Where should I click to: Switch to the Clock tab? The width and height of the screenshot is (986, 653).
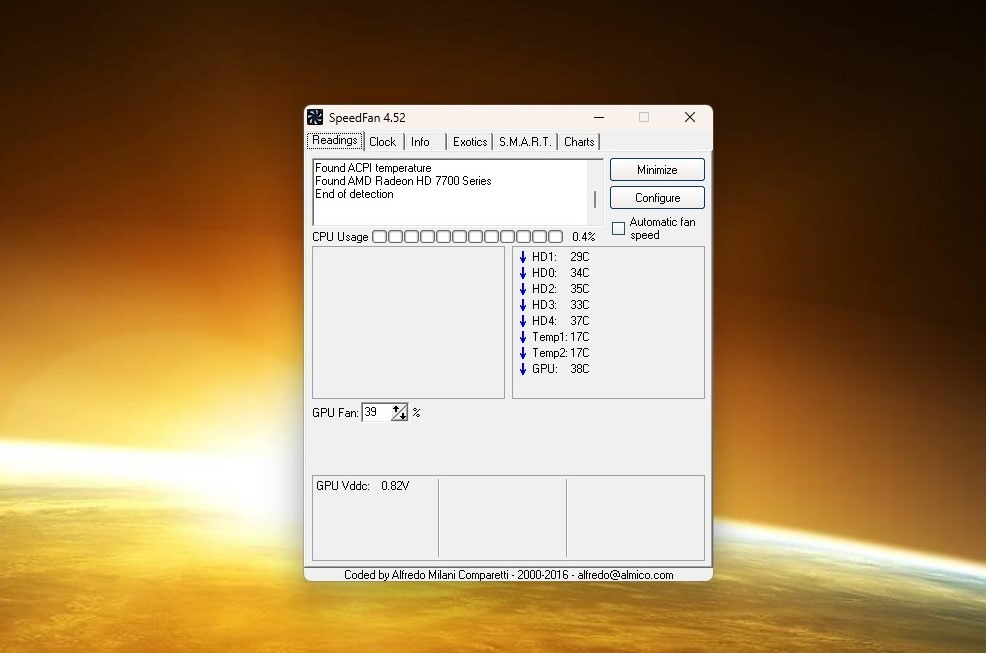382,142
